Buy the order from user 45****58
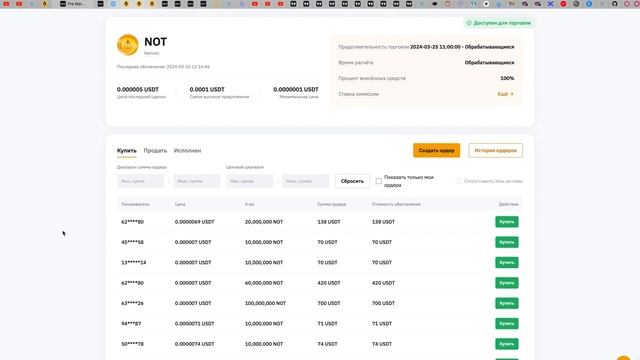 (x=507, y=242)
